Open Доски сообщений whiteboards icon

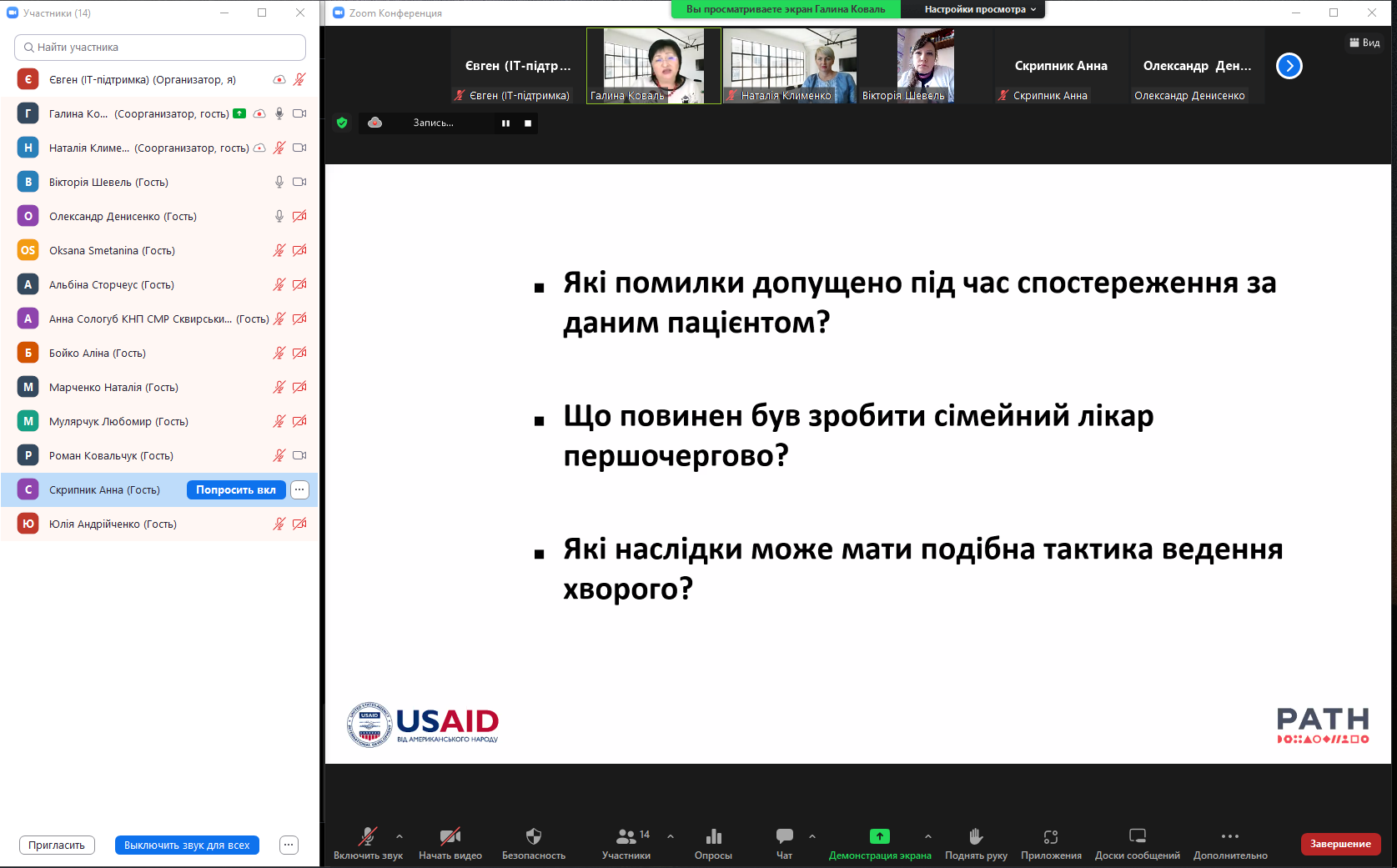(x=1137, y=836)
